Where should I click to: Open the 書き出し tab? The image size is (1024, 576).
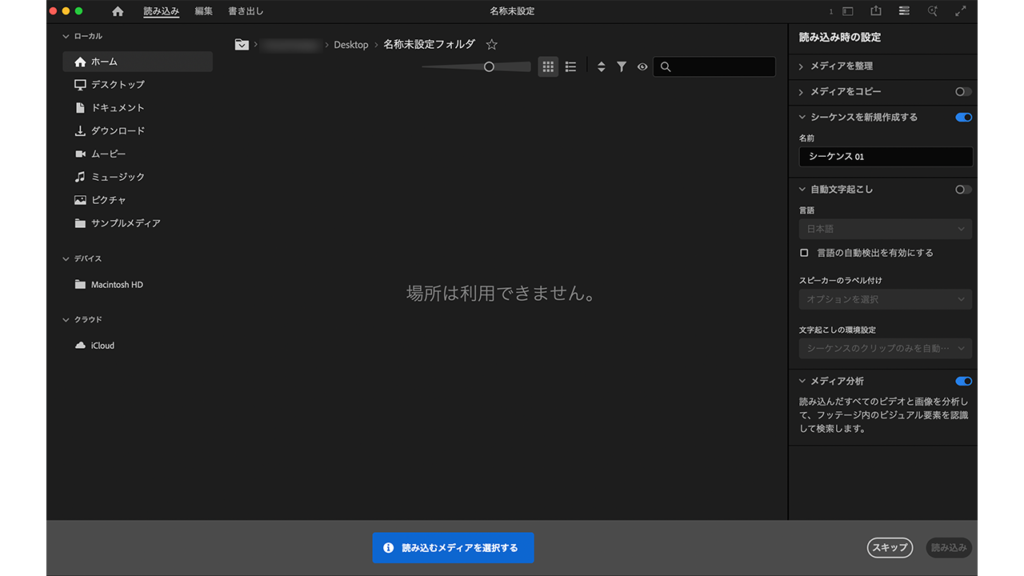246,11
